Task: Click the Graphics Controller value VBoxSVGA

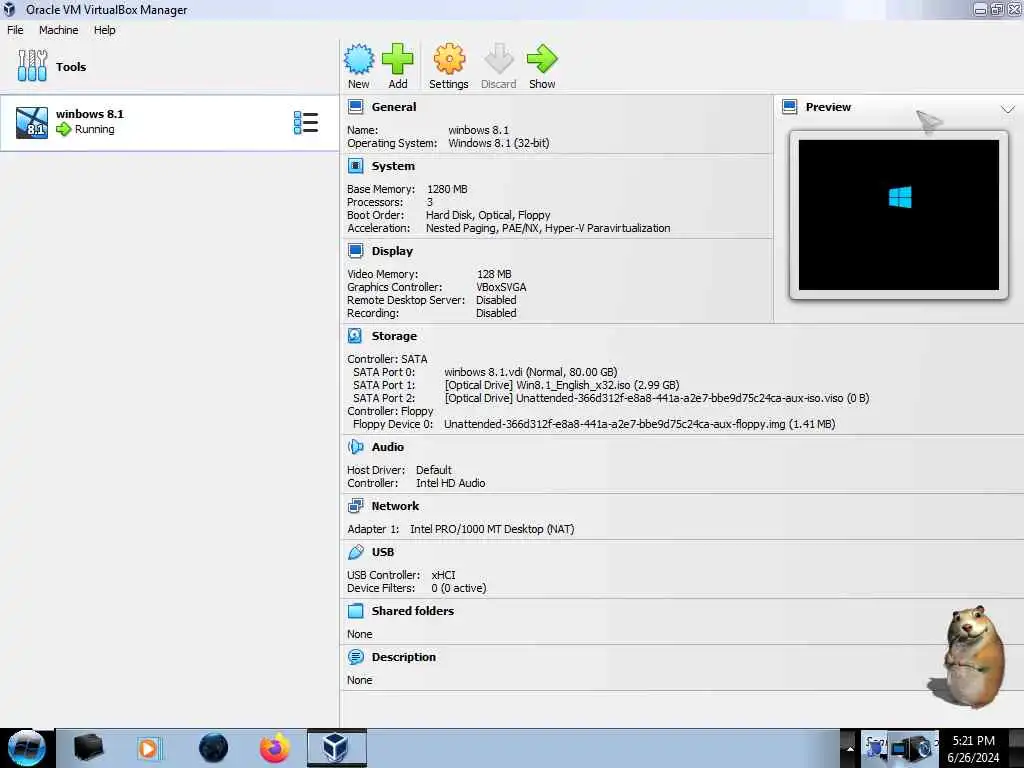Action: click(501, 287)
